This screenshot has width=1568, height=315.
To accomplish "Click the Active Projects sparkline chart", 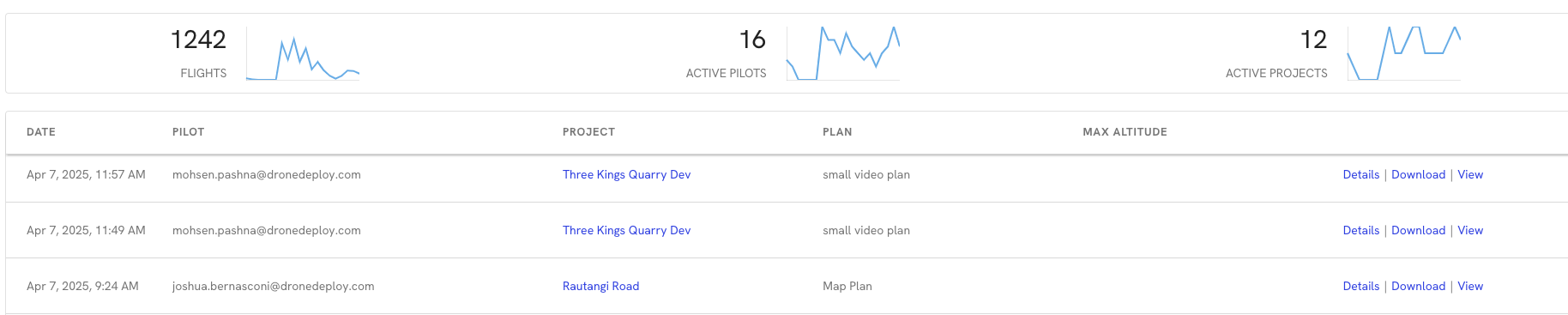I will click(1404, 53).
